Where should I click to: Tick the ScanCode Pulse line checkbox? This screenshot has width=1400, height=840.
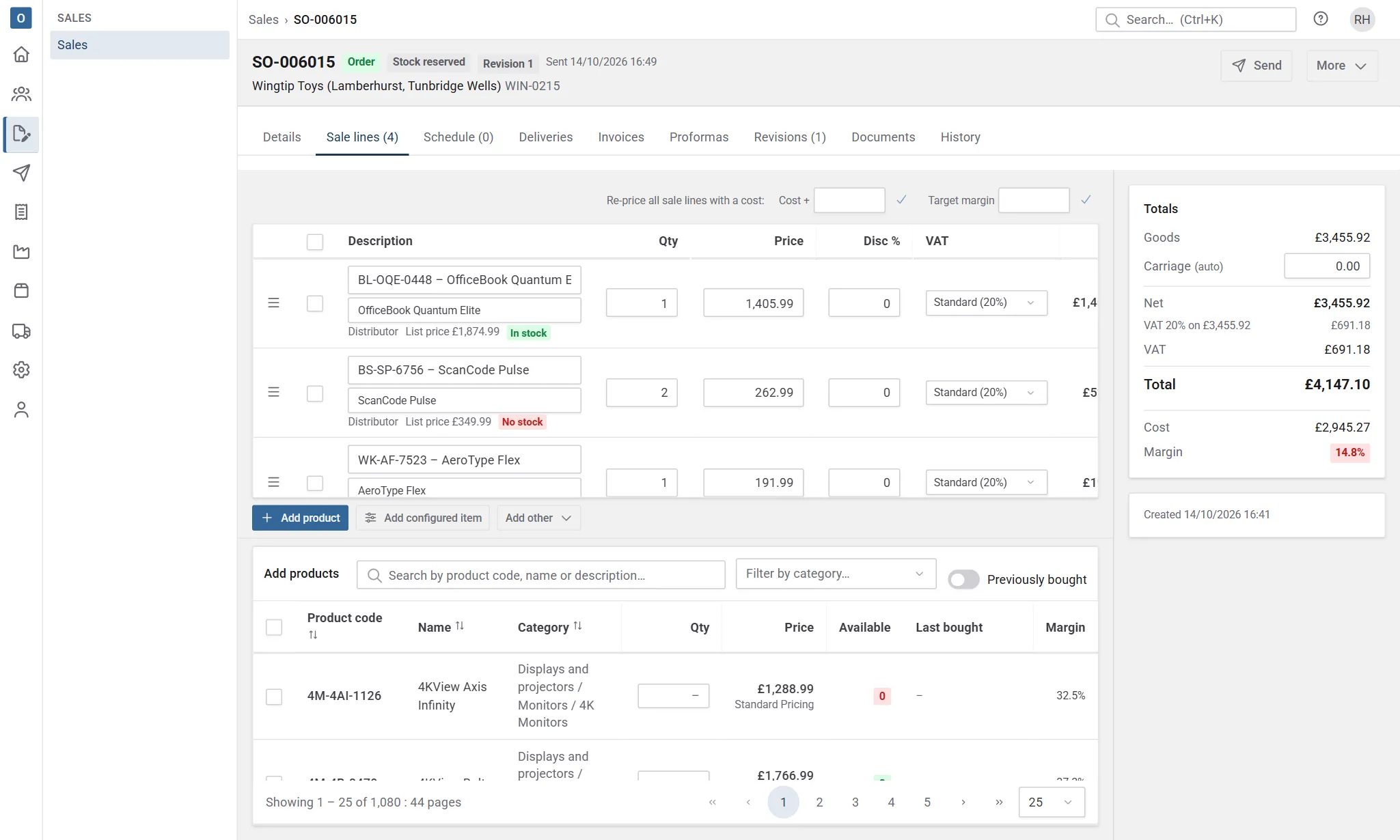click(315, 393)
